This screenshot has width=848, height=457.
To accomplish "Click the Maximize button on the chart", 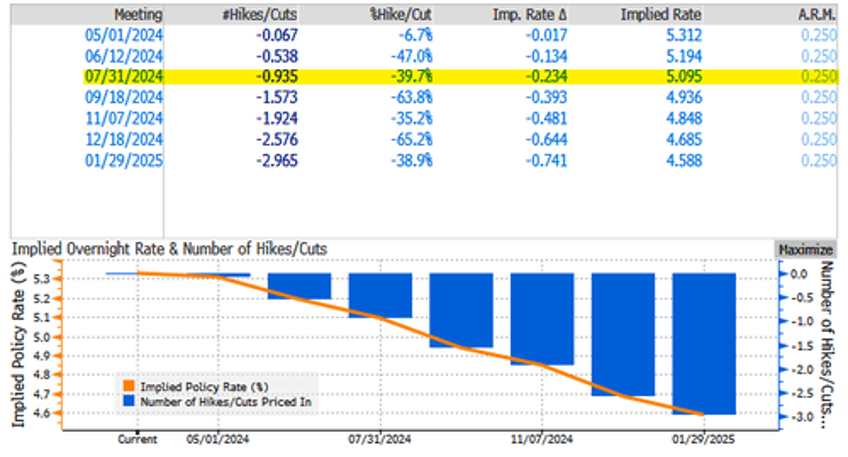I will coord(808,249).
